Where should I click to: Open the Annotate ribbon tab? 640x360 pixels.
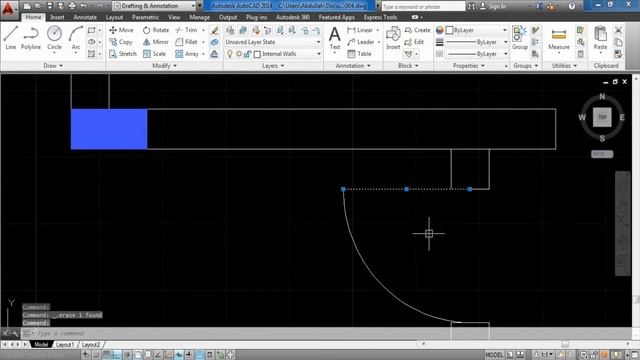click(85, 17)
